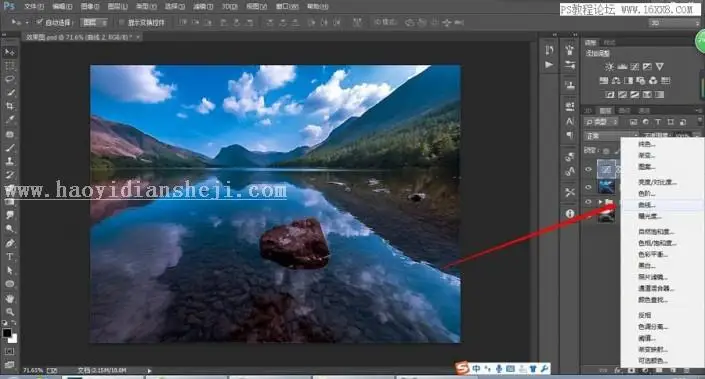Toggle Quick Mask mode in toolbox
This screenshot has height=379, width=705.
(x=9, y=351)
